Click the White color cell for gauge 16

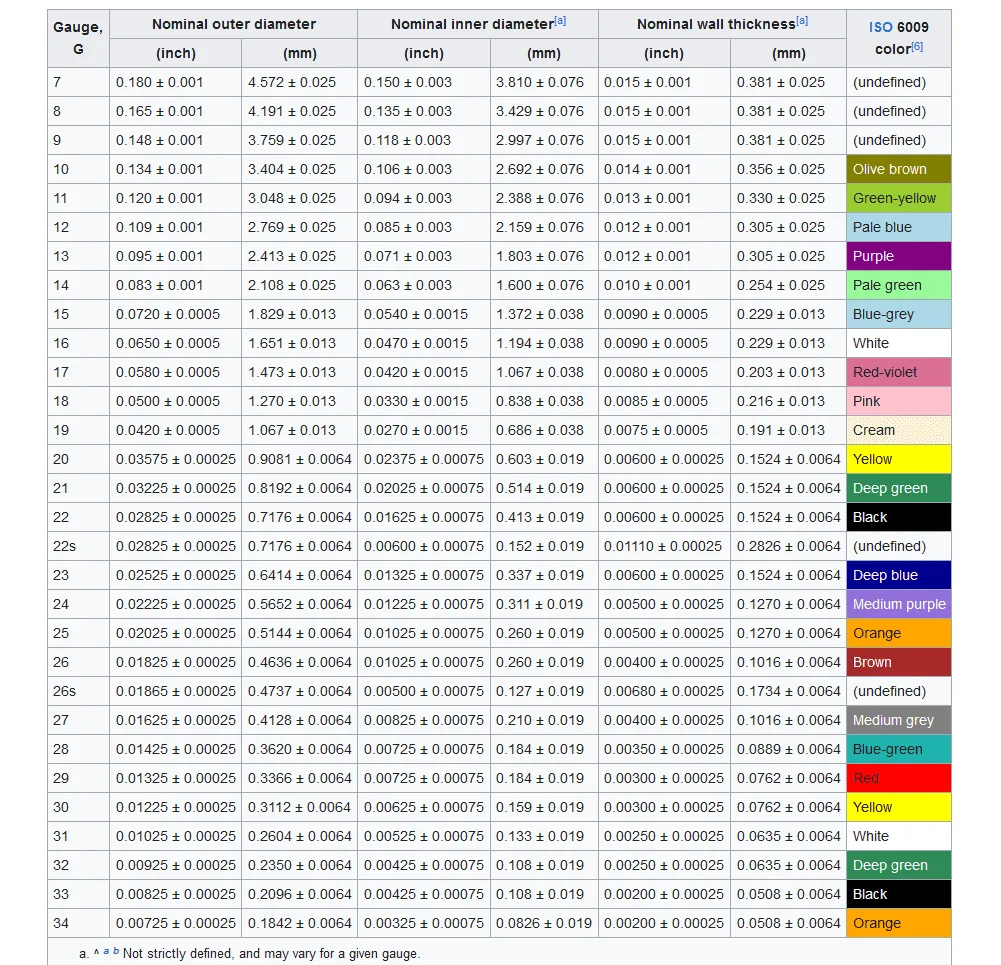click(899, 343)
